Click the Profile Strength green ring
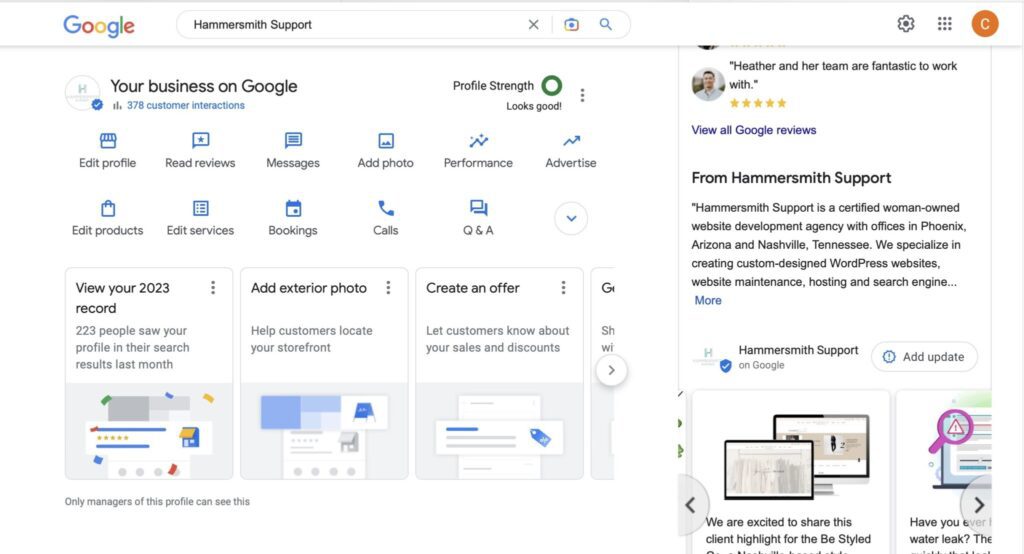 (x=552, y=86)
